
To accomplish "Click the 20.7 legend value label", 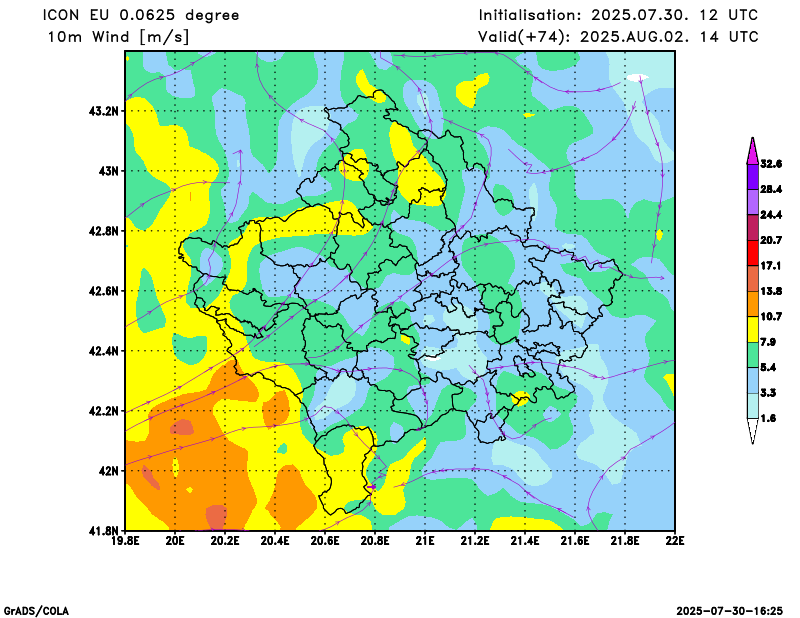I will coord(771,240).
